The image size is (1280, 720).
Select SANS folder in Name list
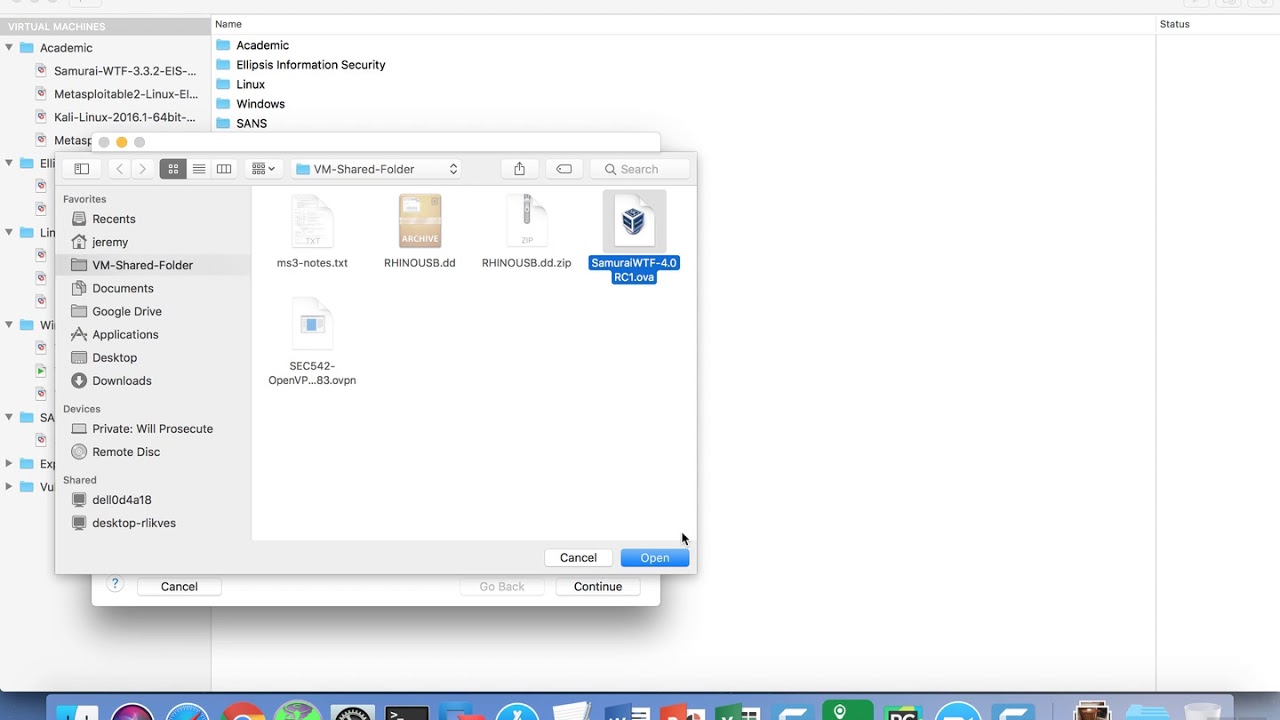[251, 123]
